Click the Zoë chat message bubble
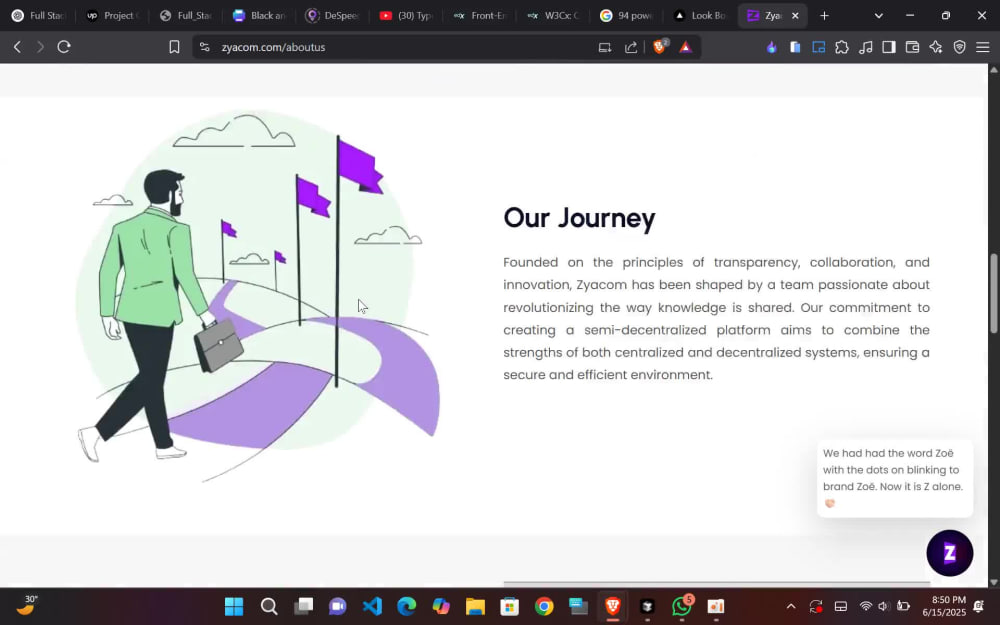The height and width of the screenshot is (625, 1000). (x=895, y=478)
